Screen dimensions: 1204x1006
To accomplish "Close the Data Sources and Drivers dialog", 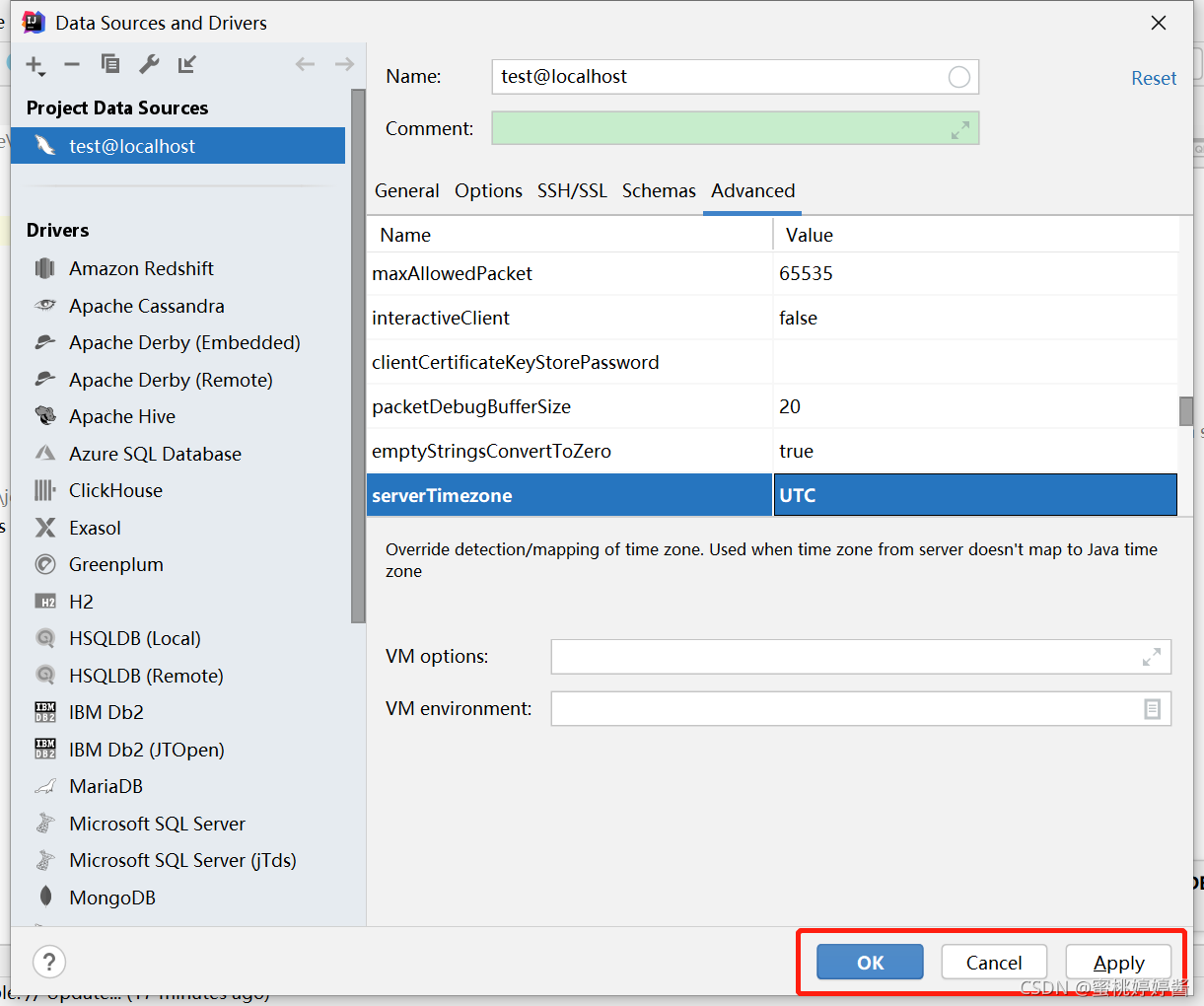I will [1159, 23].
